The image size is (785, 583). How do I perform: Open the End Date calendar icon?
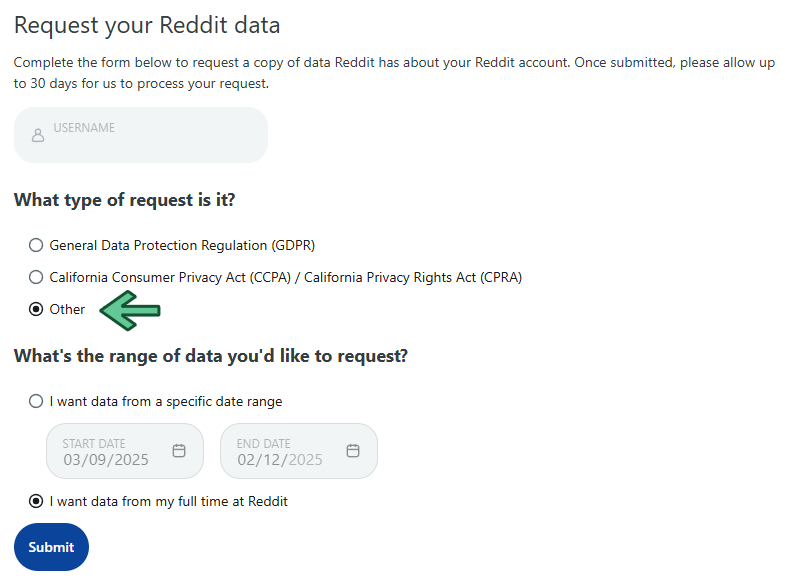pos(353,451)
